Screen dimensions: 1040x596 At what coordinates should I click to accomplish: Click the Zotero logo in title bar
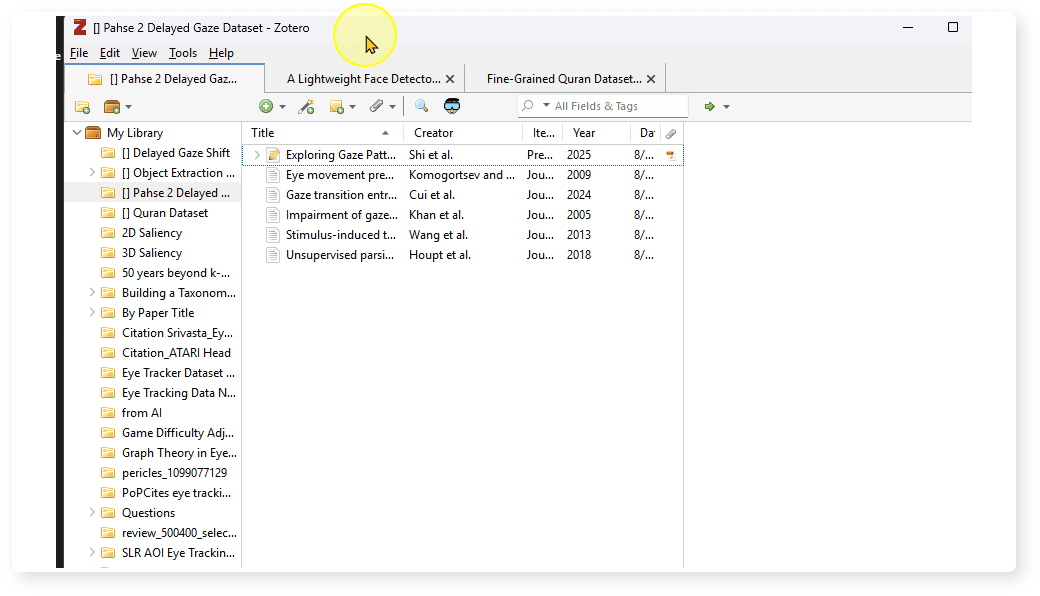coord(80,27)
